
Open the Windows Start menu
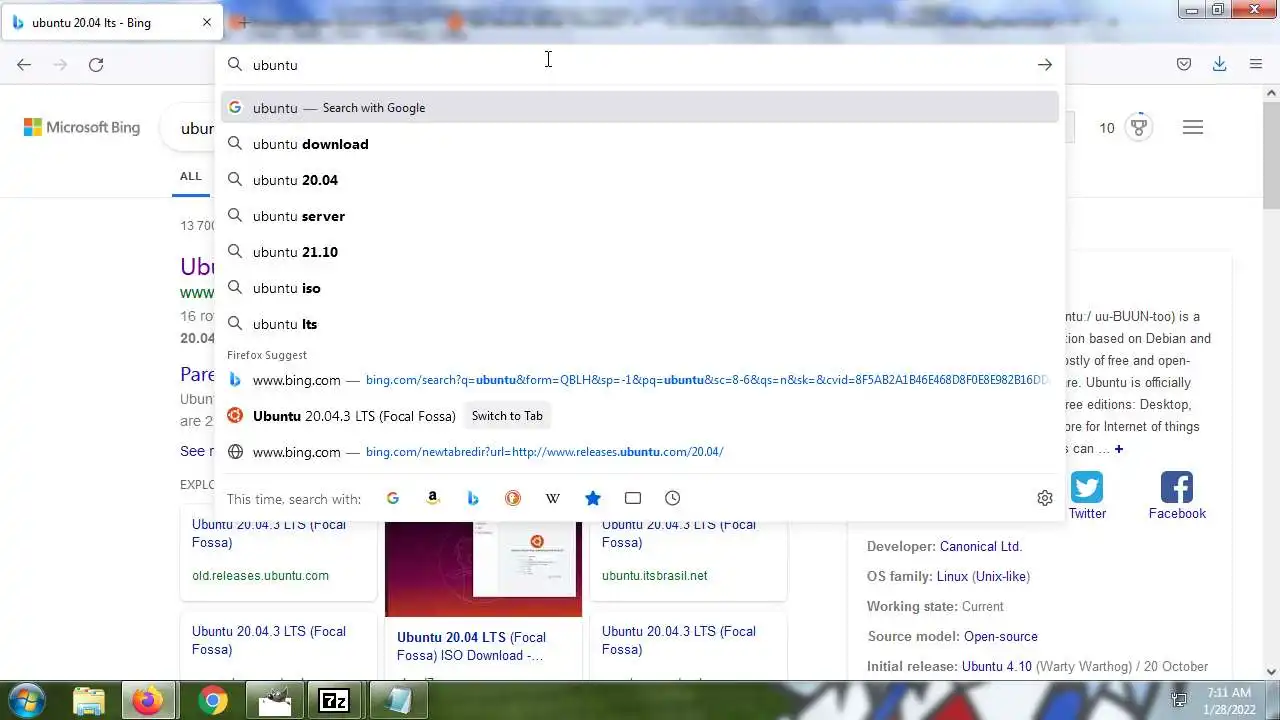click(27, 700)
